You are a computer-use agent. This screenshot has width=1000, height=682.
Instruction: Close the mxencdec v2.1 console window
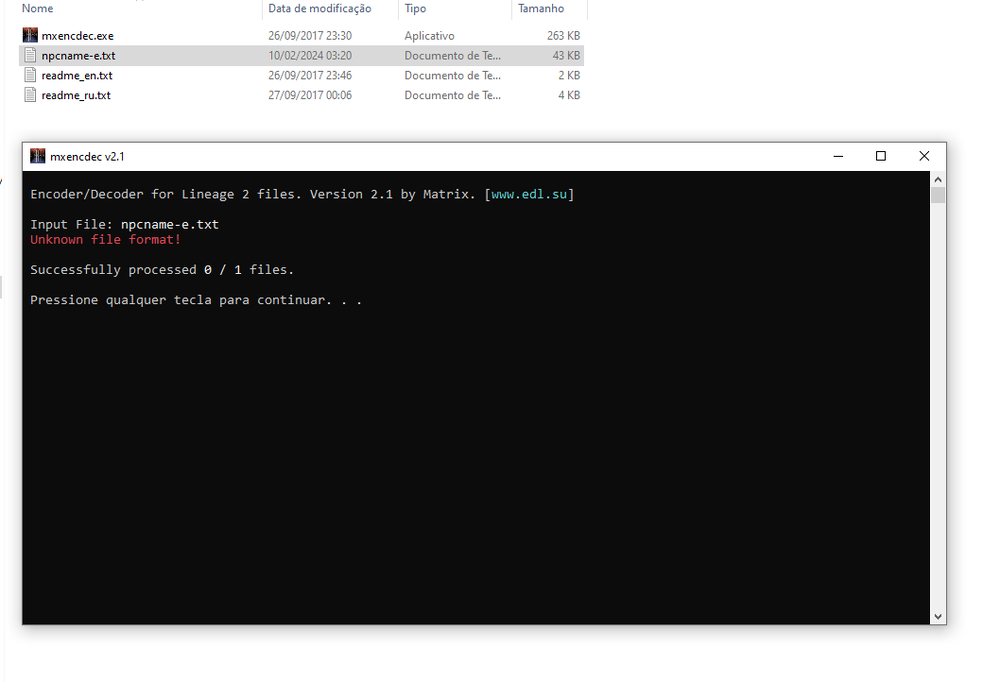point(924,156)
